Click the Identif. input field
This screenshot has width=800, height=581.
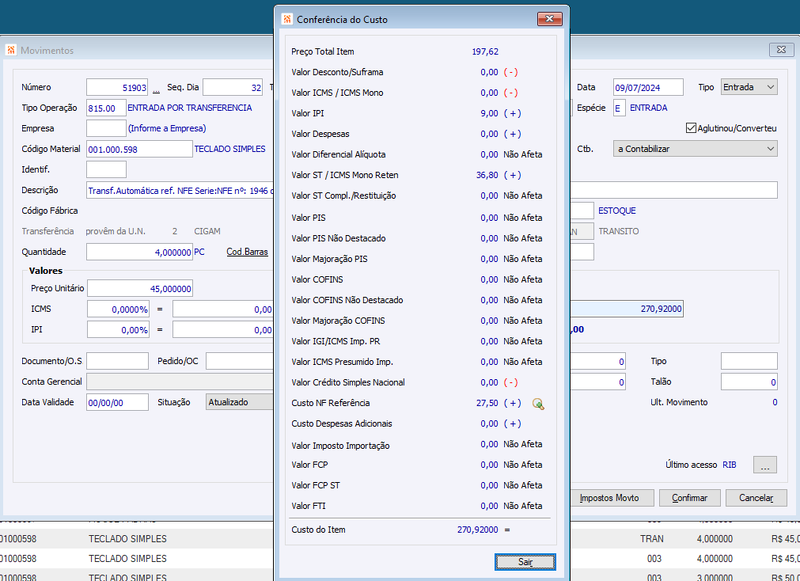[106, 169]
